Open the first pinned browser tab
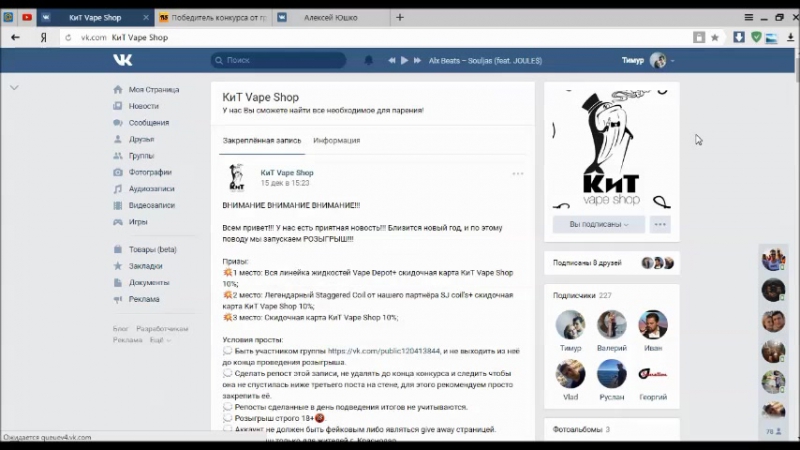Viewport: 800px width, 450px height. pos(8,17)
